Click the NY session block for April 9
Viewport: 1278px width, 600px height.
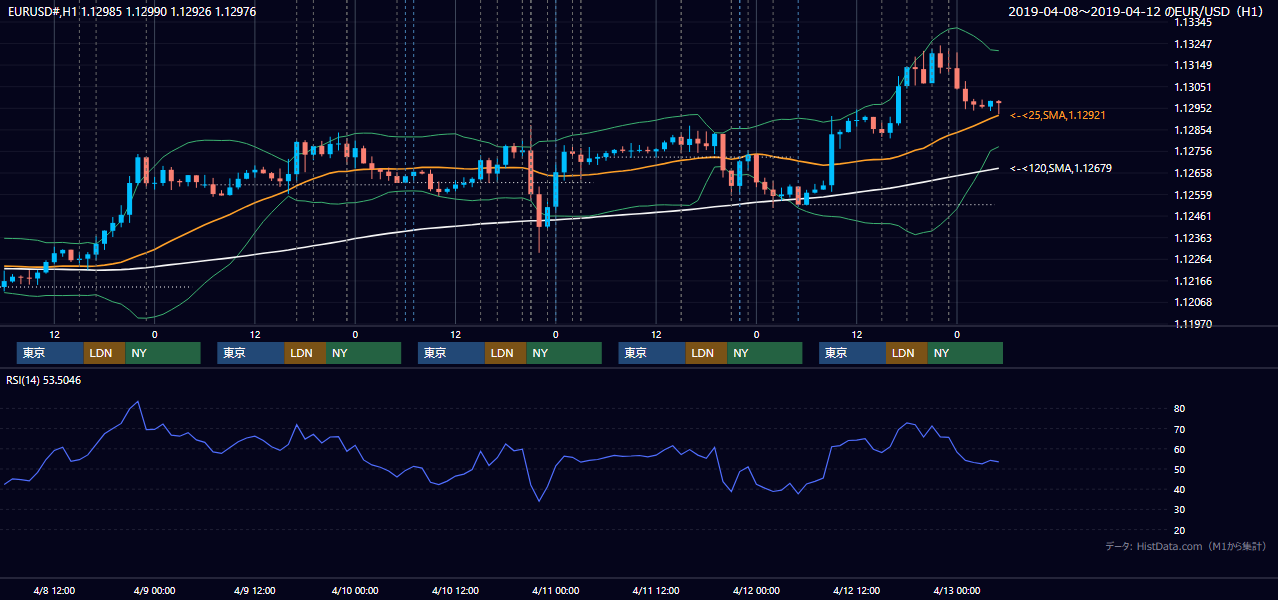click(x=363, y=353)
